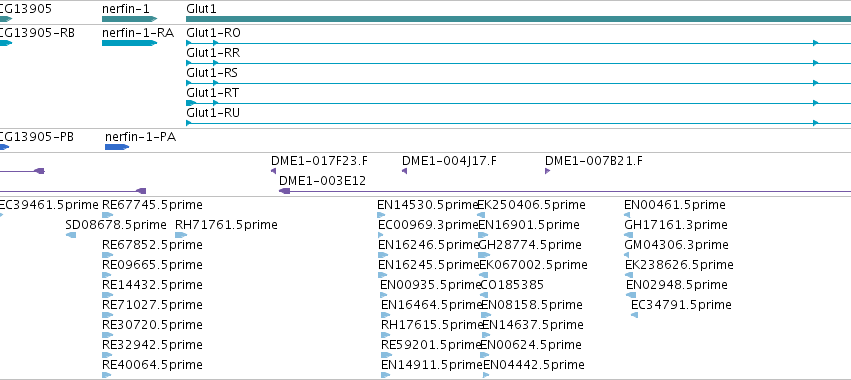Screen dimensions: 851x380
Task: Click the GH17161.3prime EST arrow
Action: click(628, 235)
